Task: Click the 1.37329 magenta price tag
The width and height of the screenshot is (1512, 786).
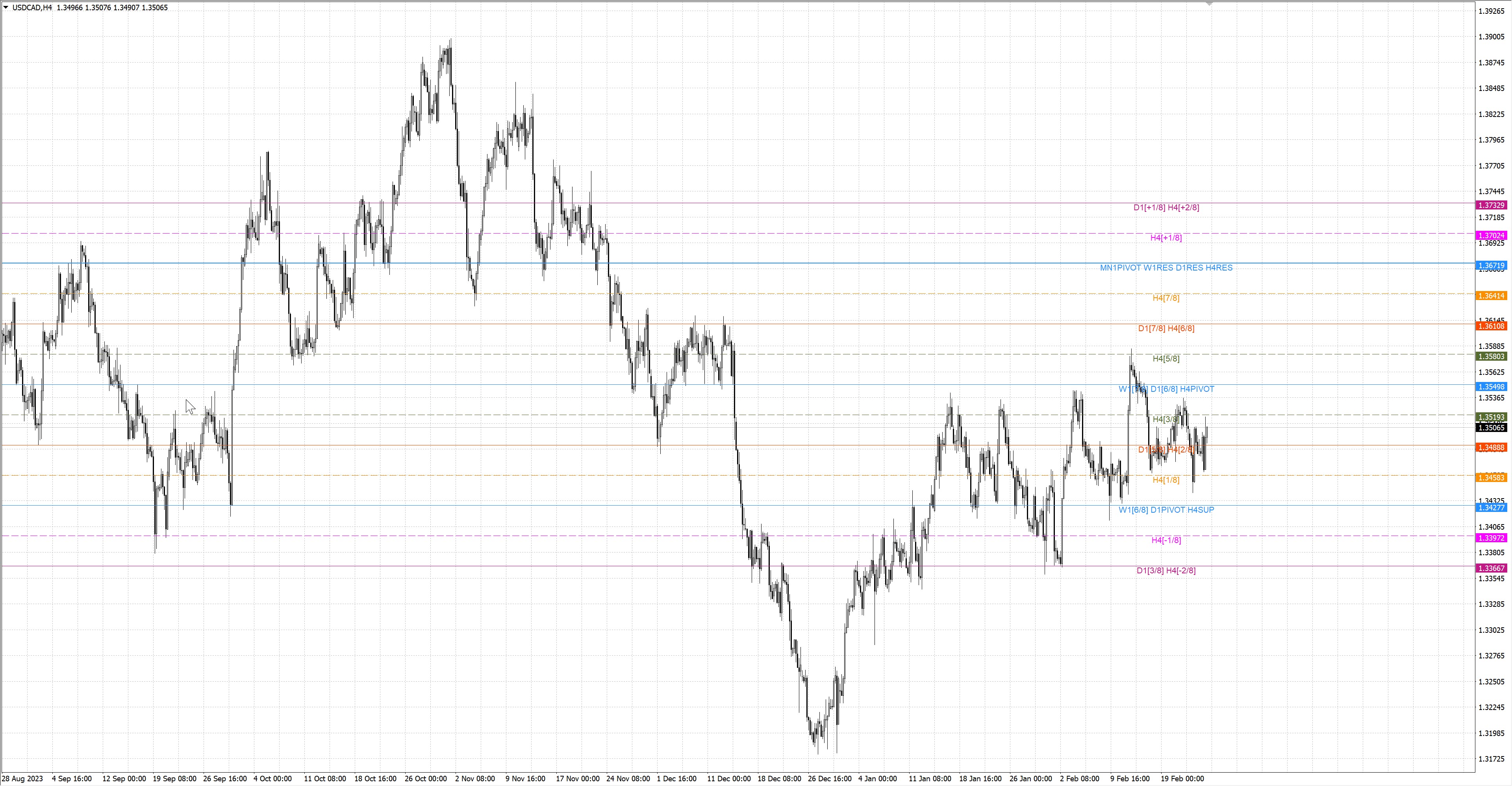Action: pos(1491,206)
